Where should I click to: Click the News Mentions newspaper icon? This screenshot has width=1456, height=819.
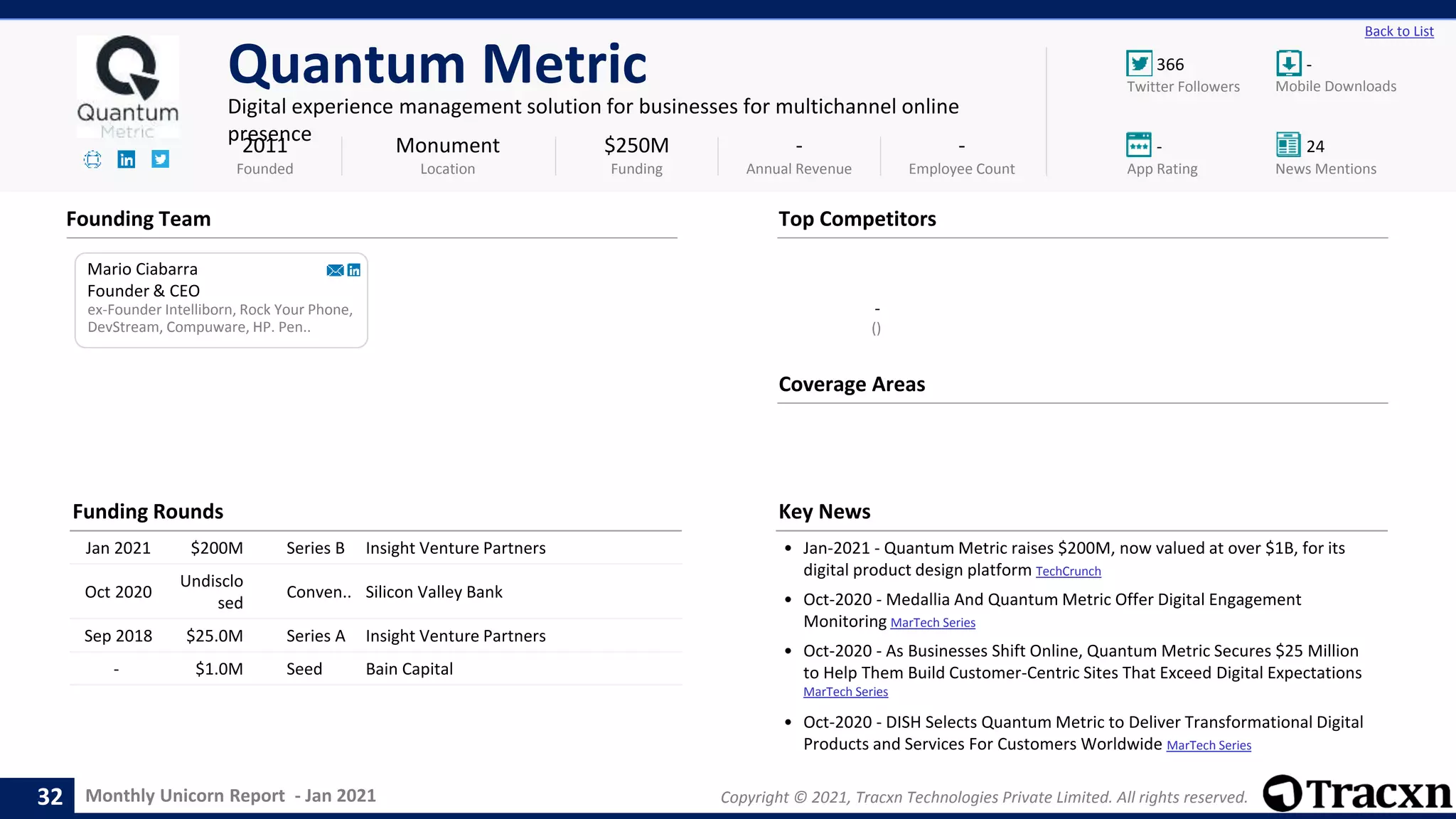[1288, 145]
